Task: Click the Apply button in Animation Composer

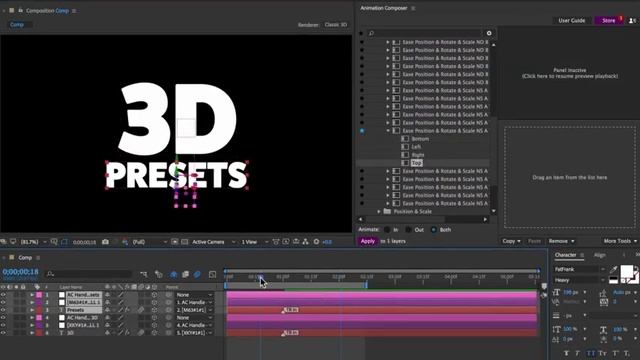Action: (x=368, y=241)
